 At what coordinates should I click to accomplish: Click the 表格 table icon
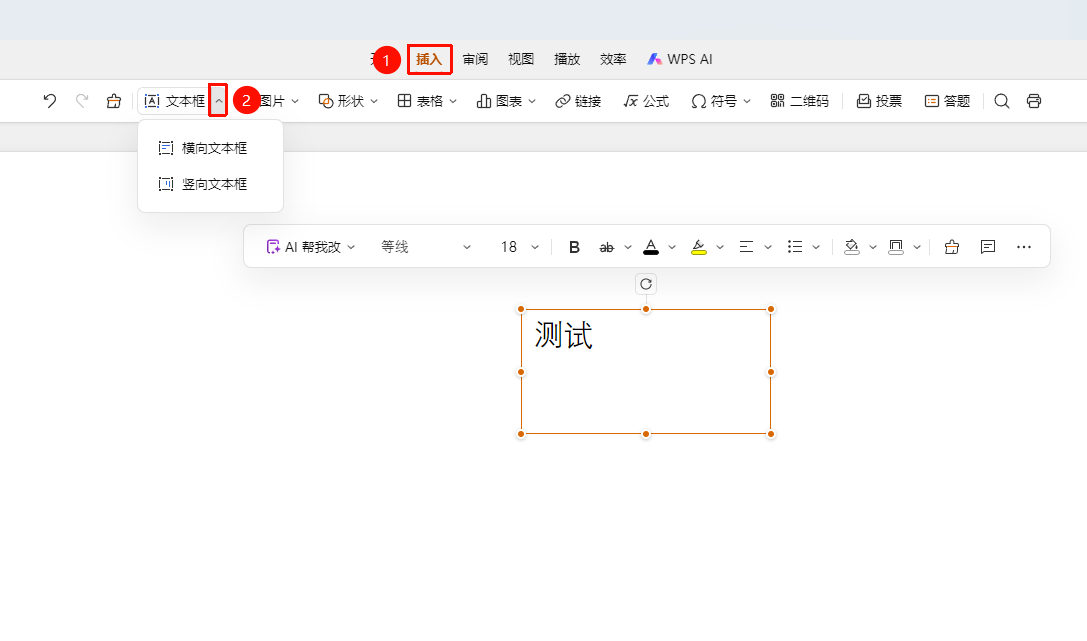(404, 101)
